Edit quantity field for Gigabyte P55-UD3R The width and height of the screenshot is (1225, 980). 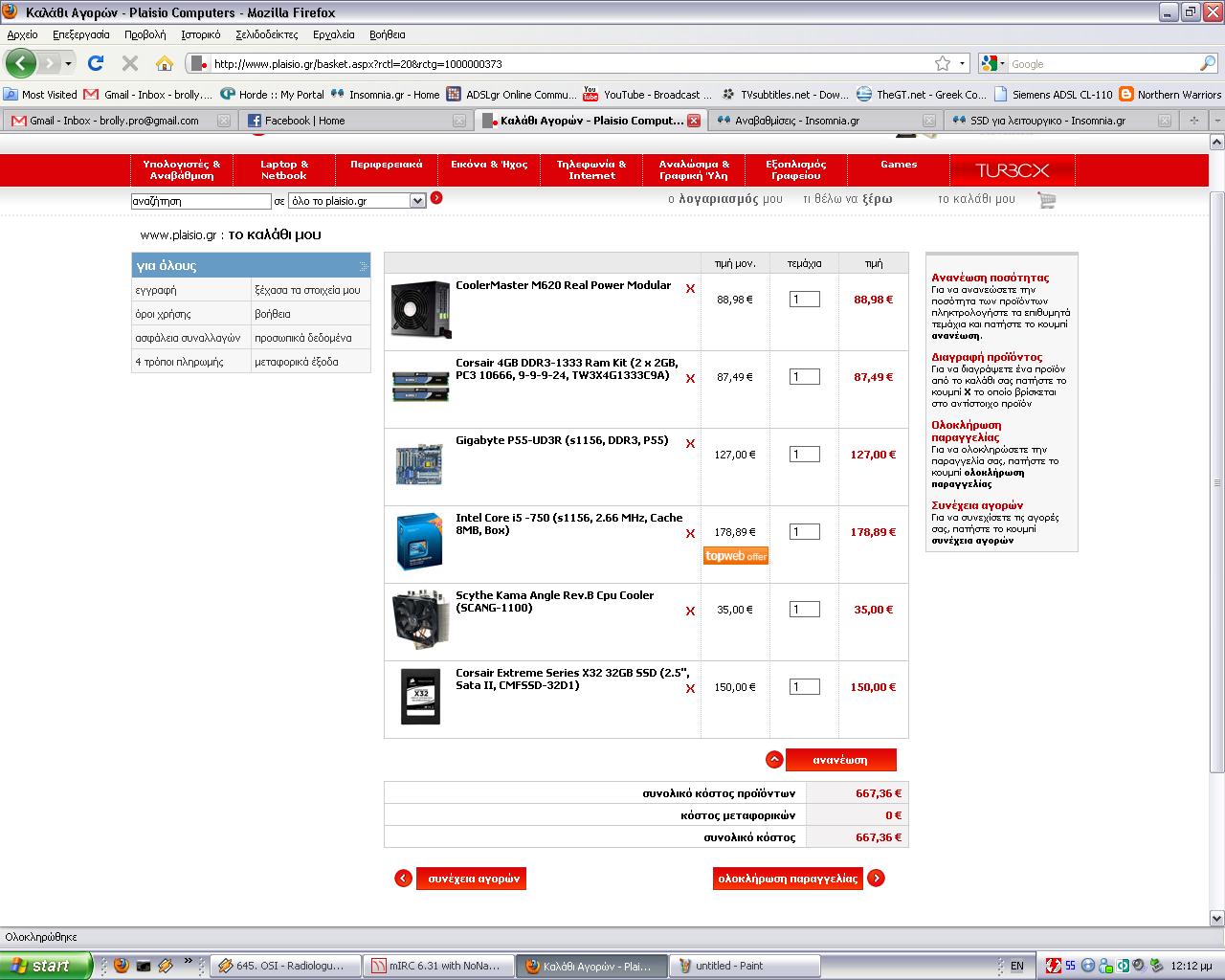pyautogui.click(x=805, y=455)
